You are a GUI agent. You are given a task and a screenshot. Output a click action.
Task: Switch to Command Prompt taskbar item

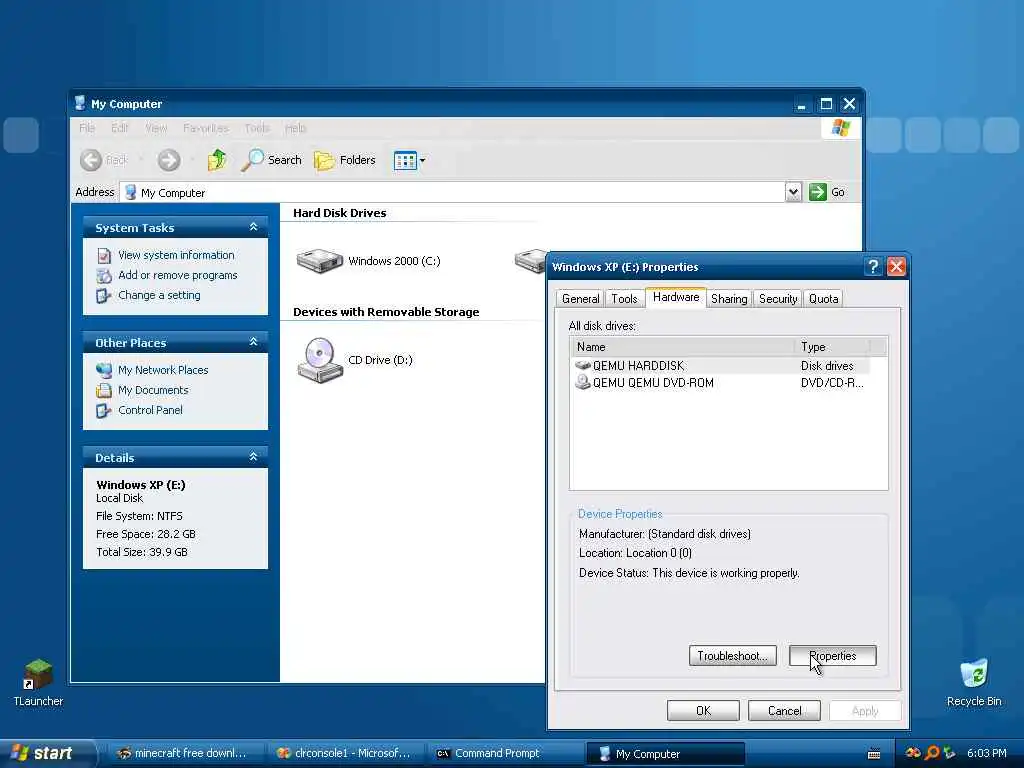click(x=503, y=753)
